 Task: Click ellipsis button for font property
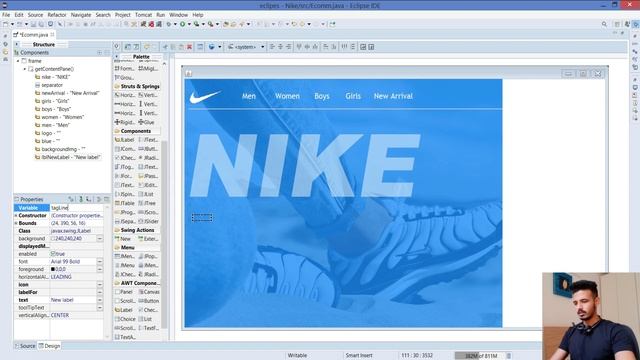tap(100, 262)
